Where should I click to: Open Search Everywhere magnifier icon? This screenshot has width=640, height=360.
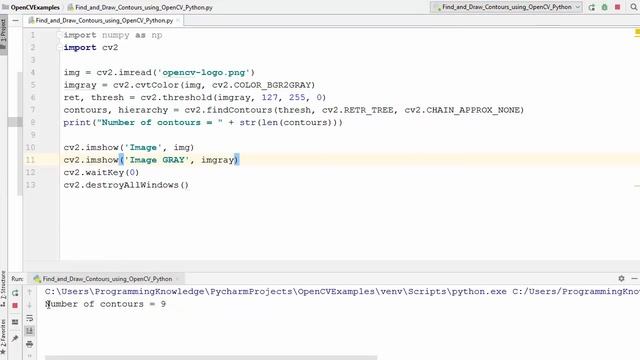click(633, 7)
